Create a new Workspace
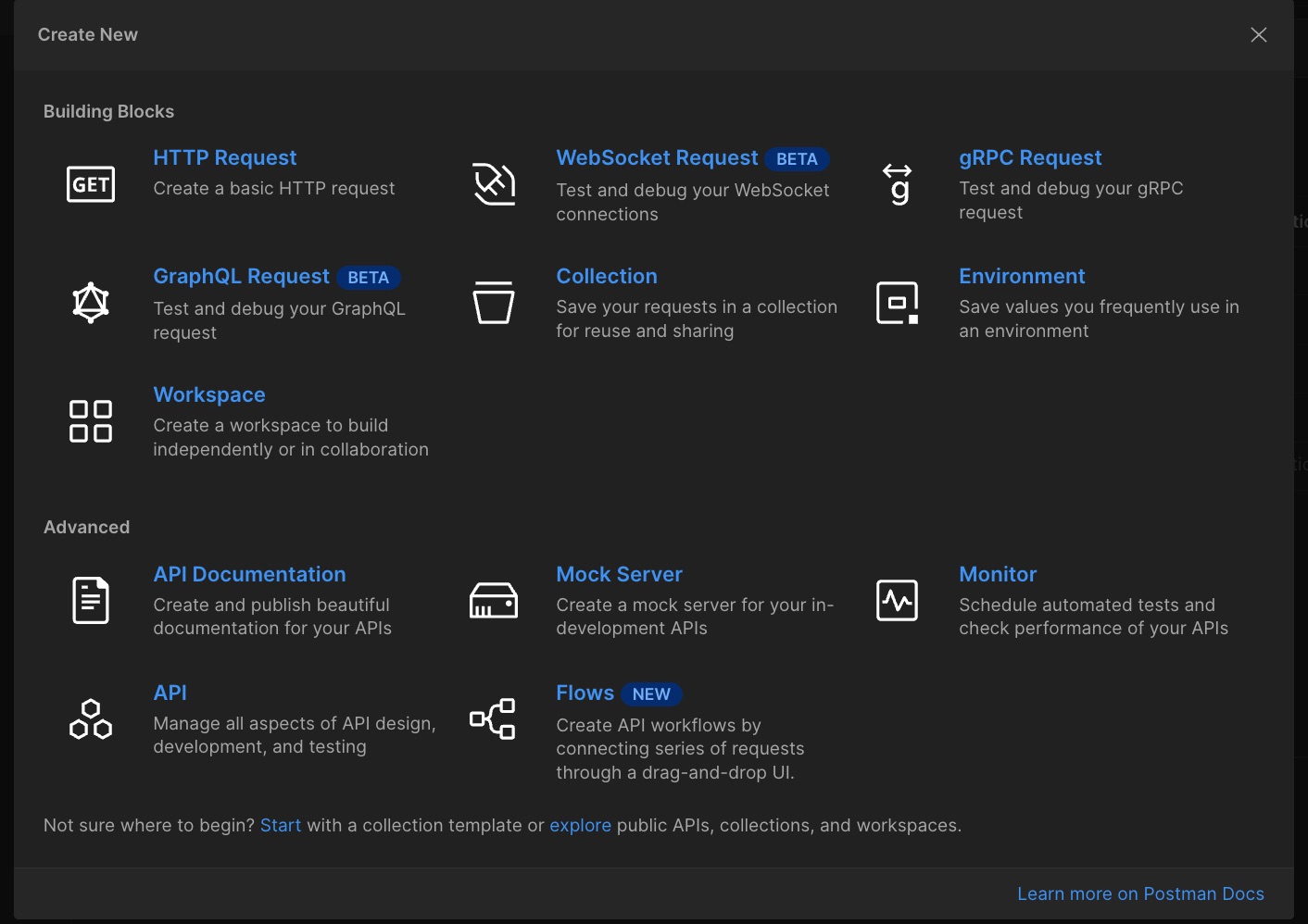Viewport: 1308px width, 924px height. [x=209, y=395]
